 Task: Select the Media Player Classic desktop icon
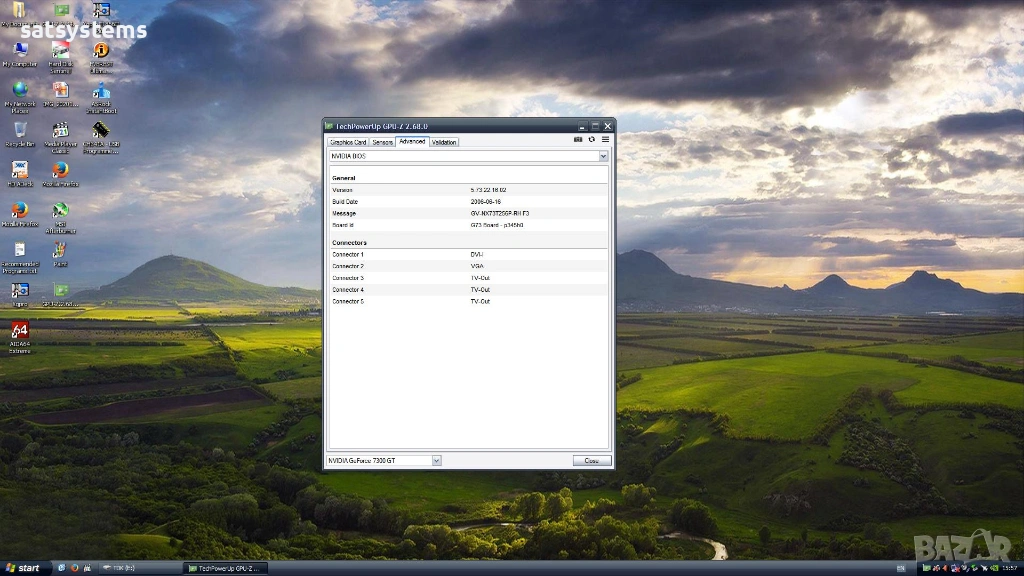tap(60, 130)
